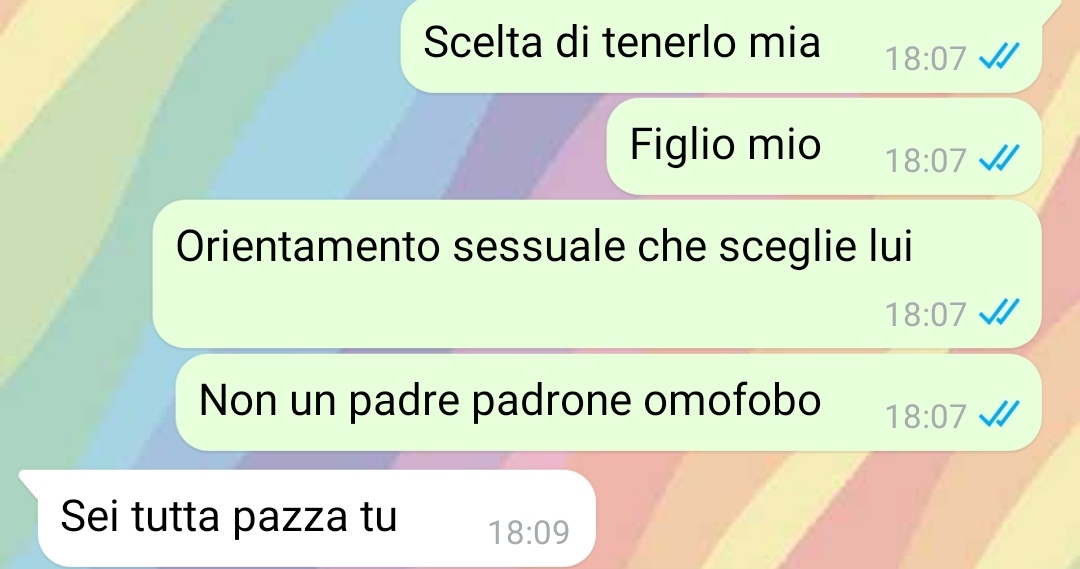
Task: Click the 18:07 time on the "padre padrone" message
Action: pyautogui.click(x=926, y=417)
